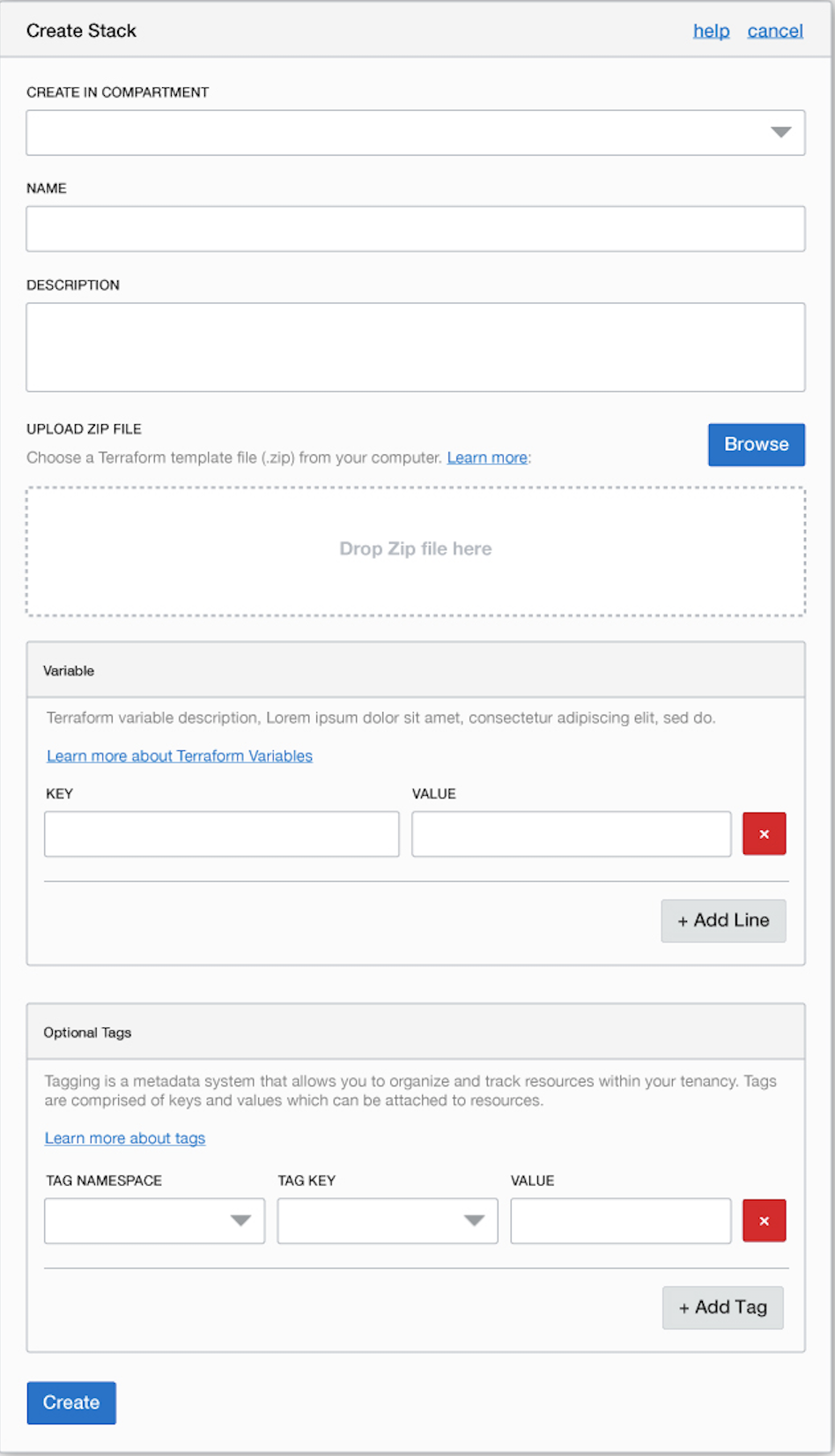Open Learn more link for zip upload
Viewport: 835px width, 1456px height.
(487, 458)
